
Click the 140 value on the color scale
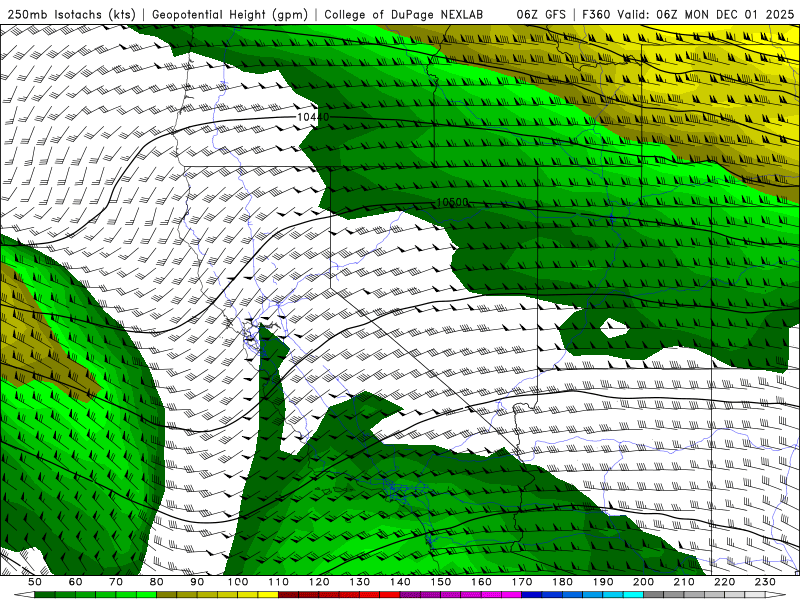400,582
